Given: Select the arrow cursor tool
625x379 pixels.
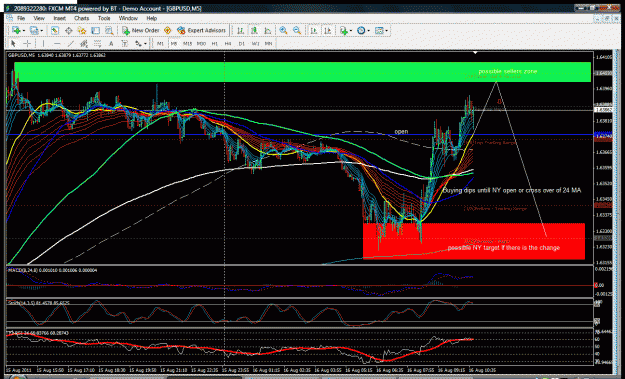Looking at the screenshot, I should point(13,43).
